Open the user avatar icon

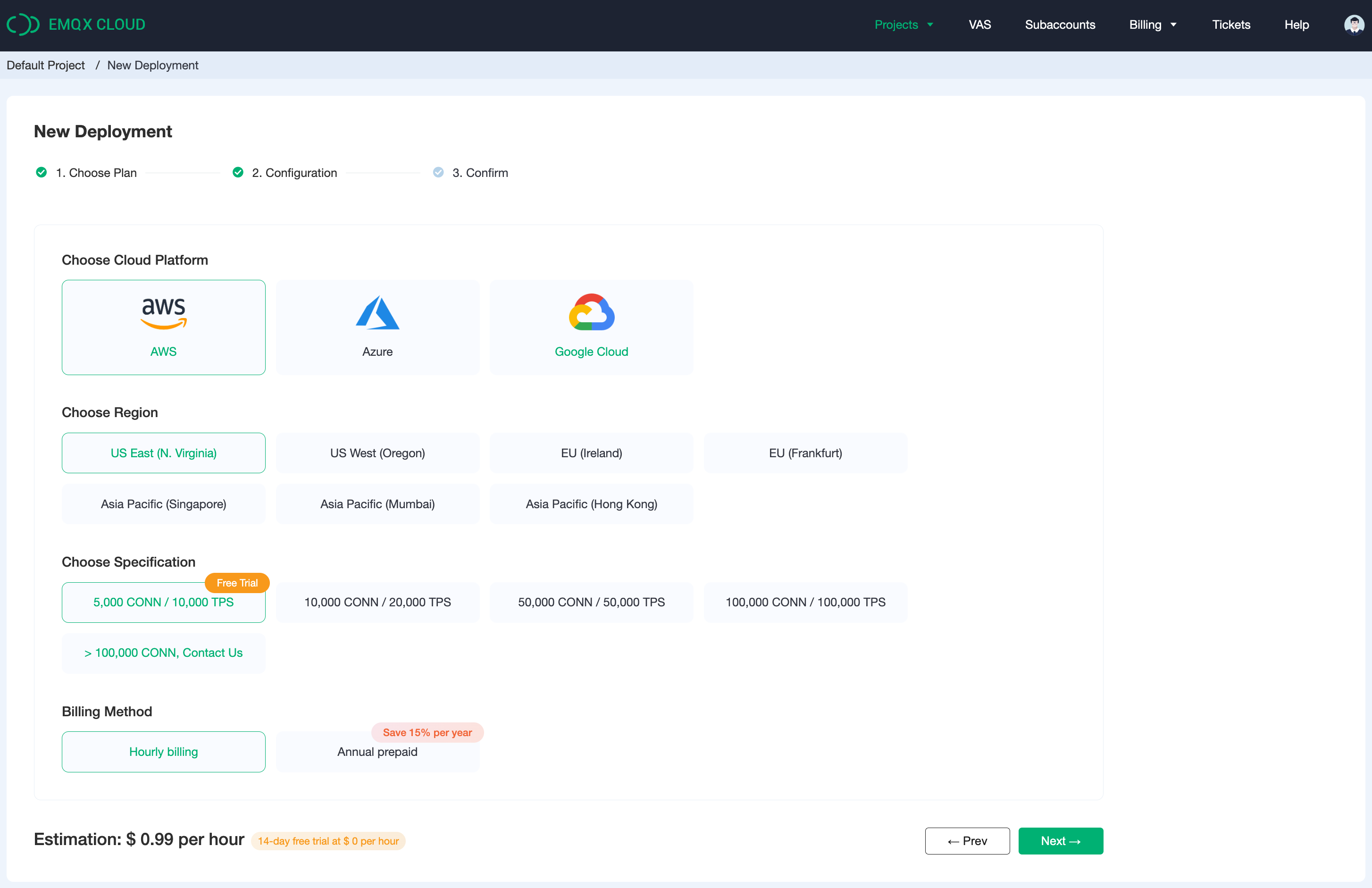pyautogui.click(x=1354, y=25)
